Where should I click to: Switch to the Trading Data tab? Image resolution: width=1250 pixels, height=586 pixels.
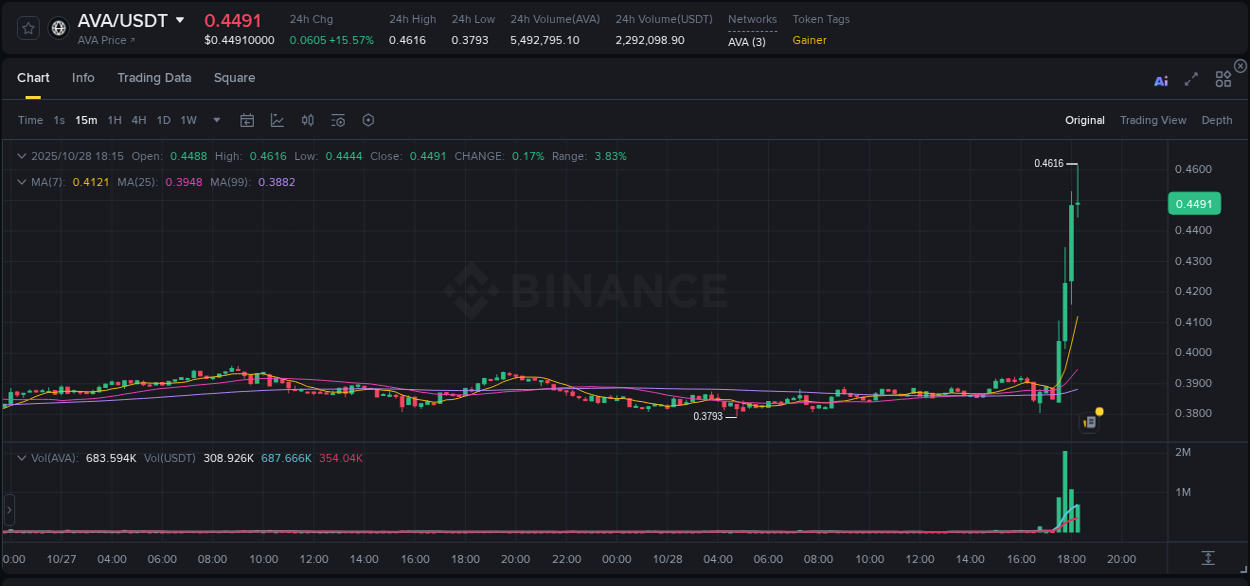coord(154,78)
